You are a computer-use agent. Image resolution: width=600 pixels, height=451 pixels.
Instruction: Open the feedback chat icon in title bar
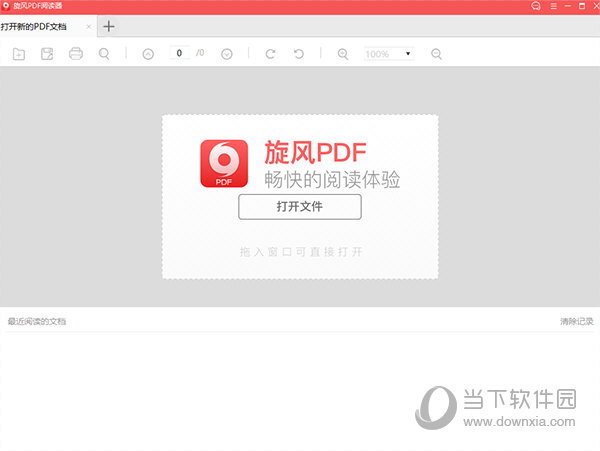click(536, 6)
